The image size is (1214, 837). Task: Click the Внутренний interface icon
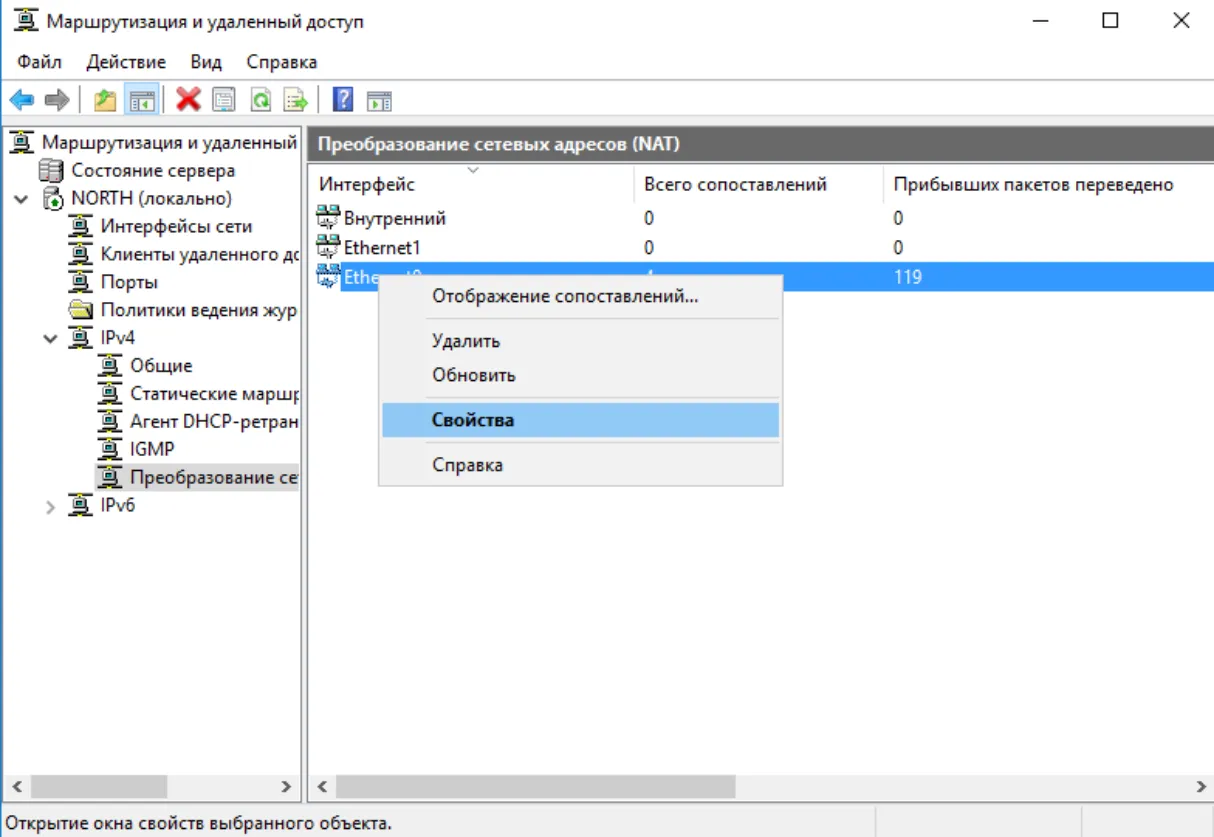coord(328,217)
